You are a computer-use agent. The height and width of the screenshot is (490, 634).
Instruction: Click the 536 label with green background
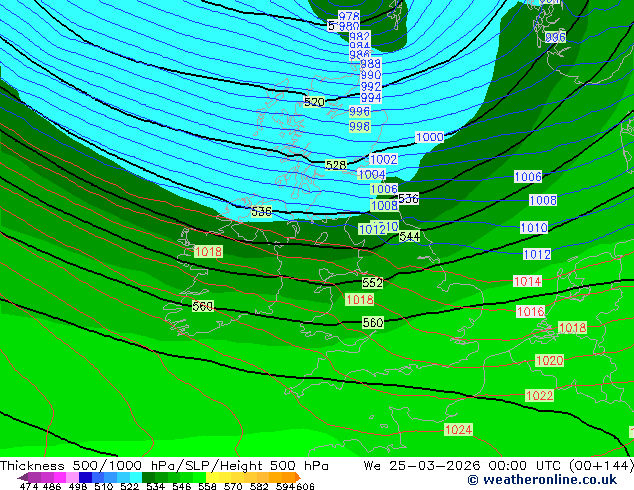[262, 211]
